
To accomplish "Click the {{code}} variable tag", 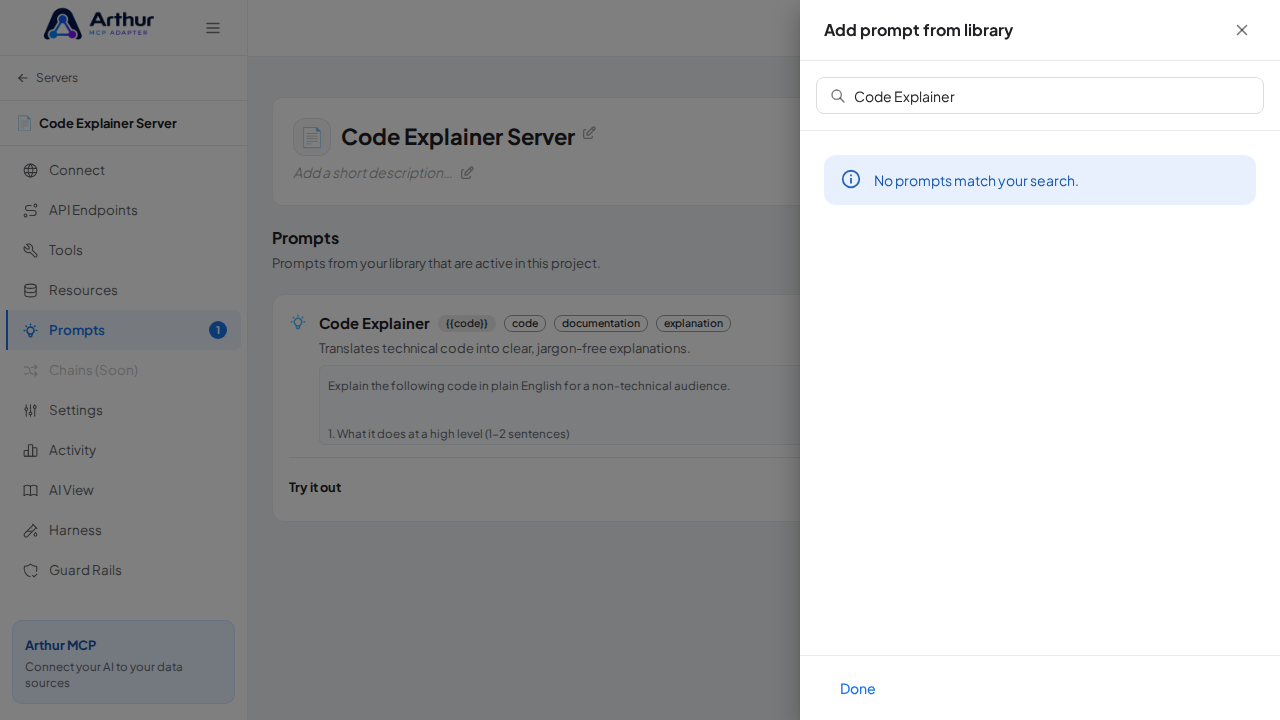I will [x=467, y=323].
